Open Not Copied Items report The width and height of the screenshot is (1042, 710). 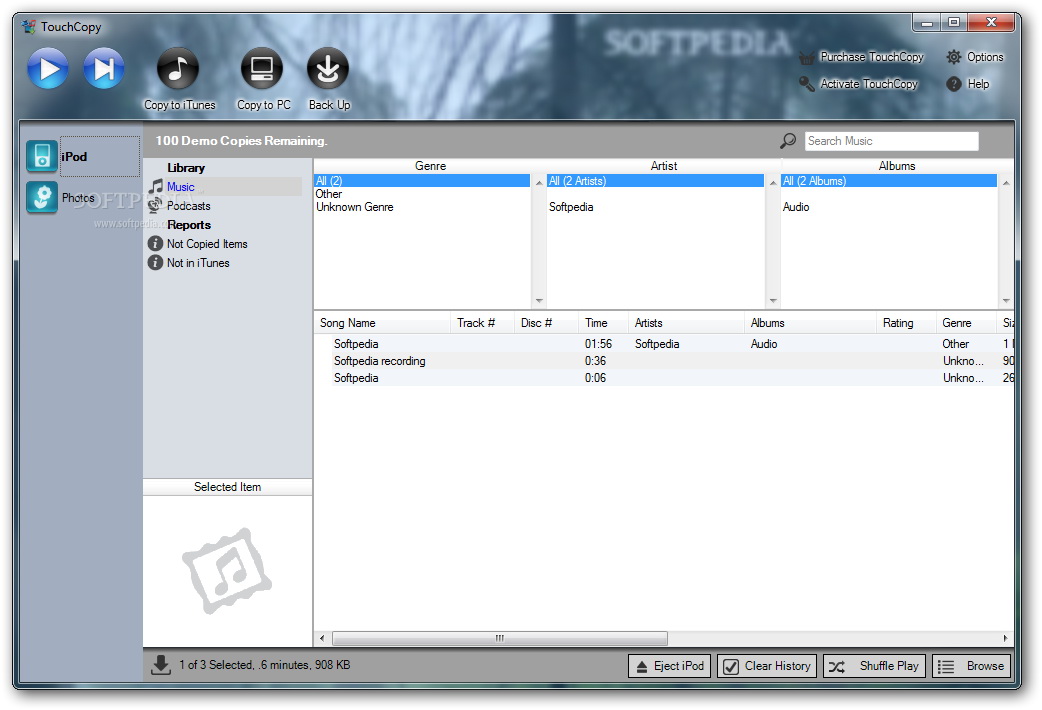(207, 244)
